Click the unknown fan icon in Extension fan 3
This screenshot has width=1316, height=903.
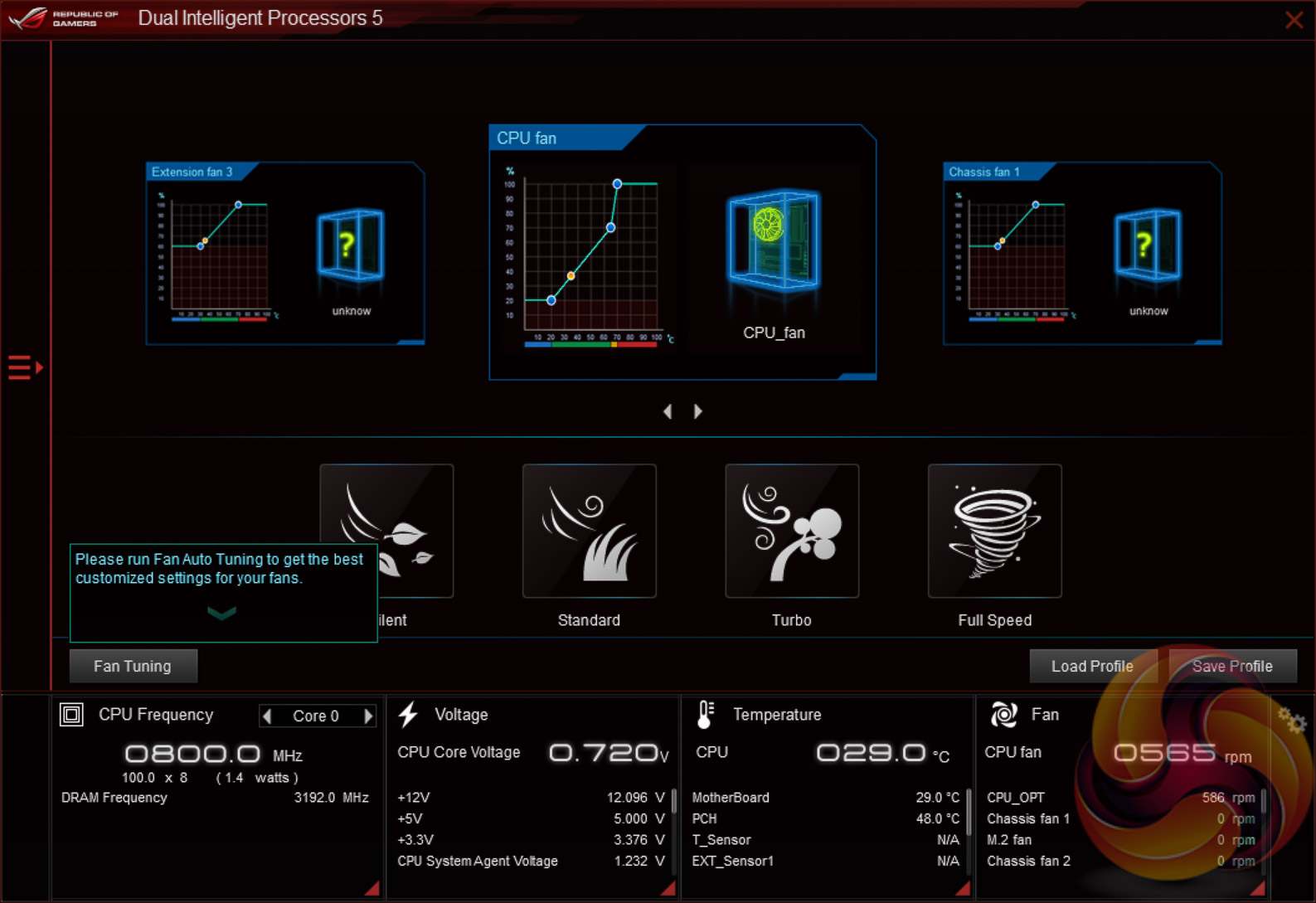[x=351, y=245]
